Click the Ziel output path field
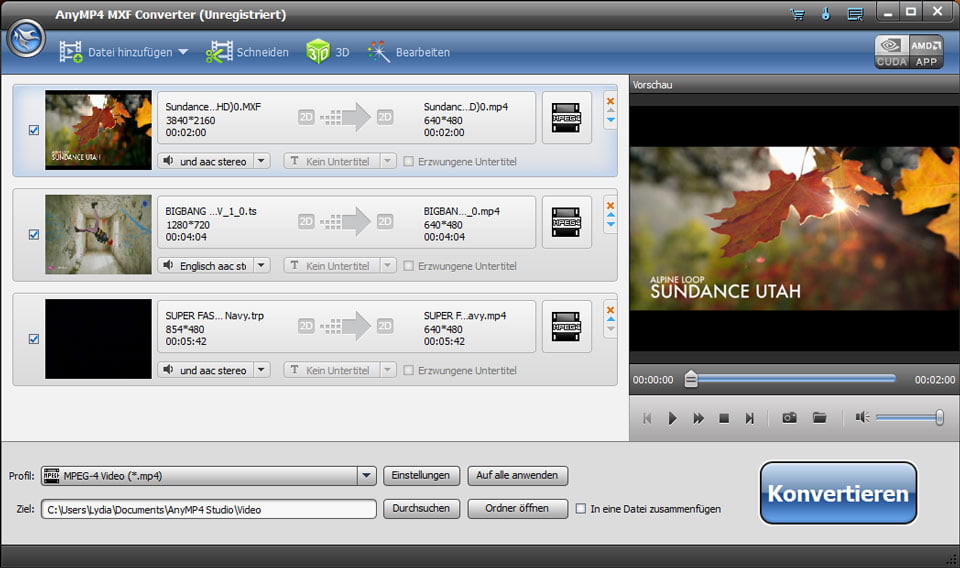Screen dimensions: 960x568 click(209, 509)
